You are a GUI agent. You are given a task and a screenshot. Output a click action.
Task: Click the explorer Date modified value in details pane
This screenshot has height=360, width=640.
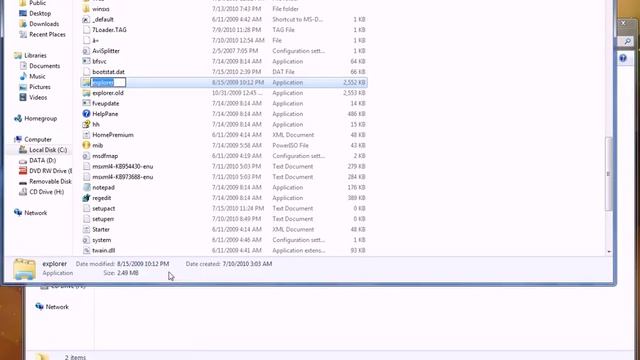point(143,264)
